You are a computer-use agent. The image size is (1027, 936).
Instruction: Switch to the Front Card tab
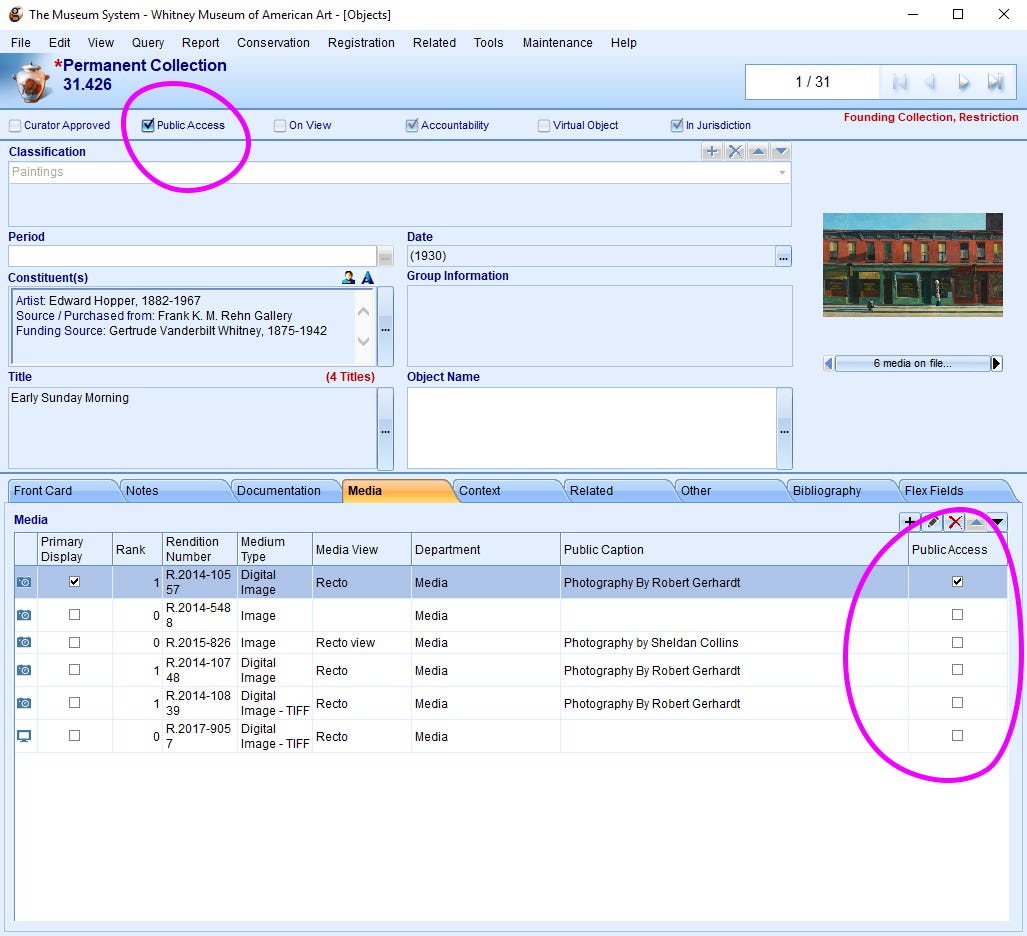62,491
